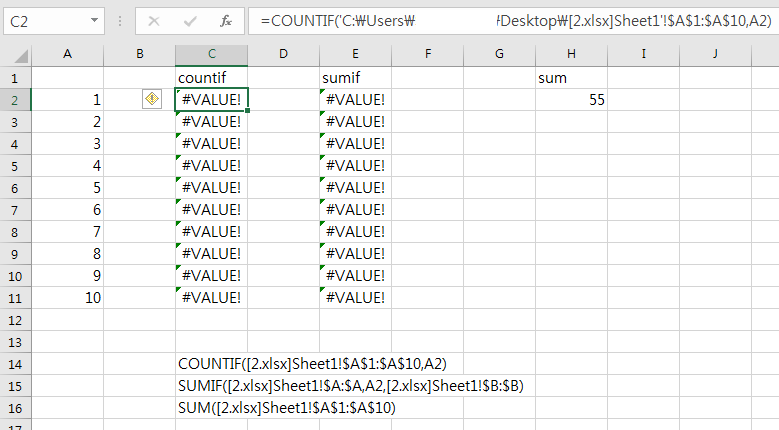The image size is (779, 430).
Task: Click the formula bar resize dots handle
Action: pos(120,21)
